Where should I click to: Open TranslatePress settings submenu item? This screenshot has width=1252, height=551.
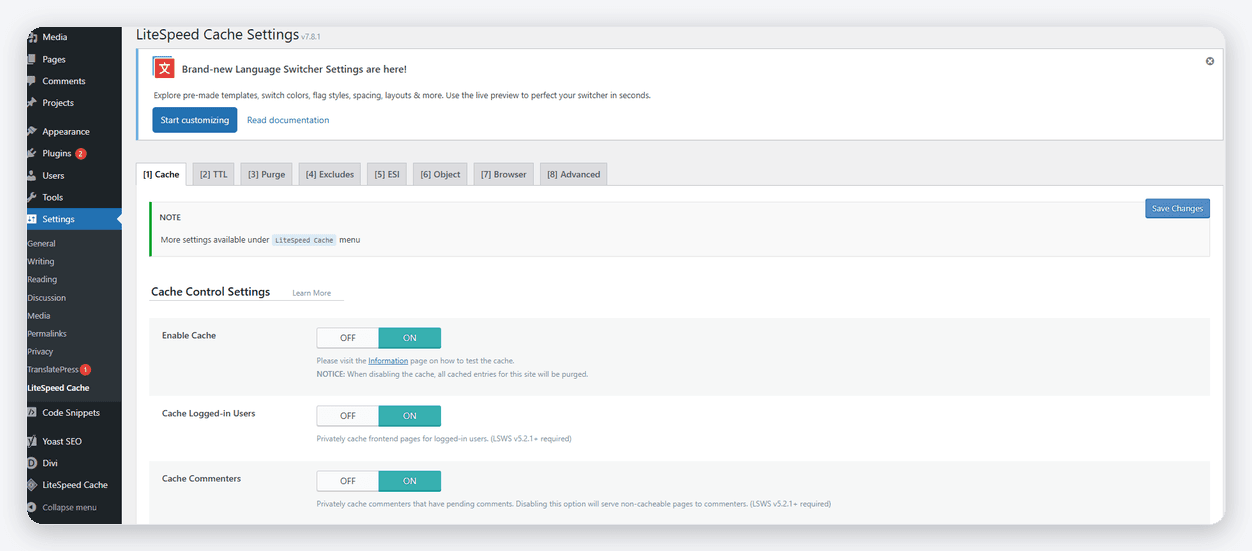53,369
